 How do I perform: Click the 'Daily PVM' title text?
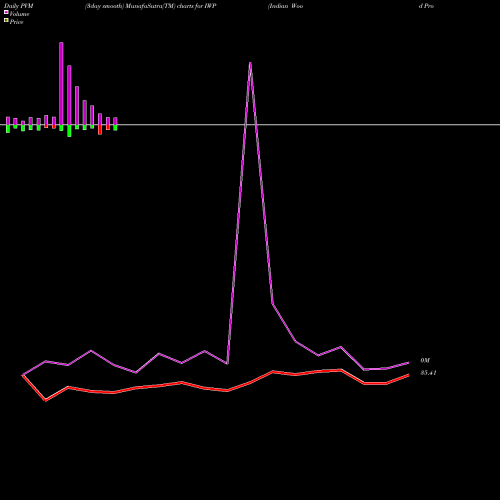pyautogui.click(x=19, y=6)
